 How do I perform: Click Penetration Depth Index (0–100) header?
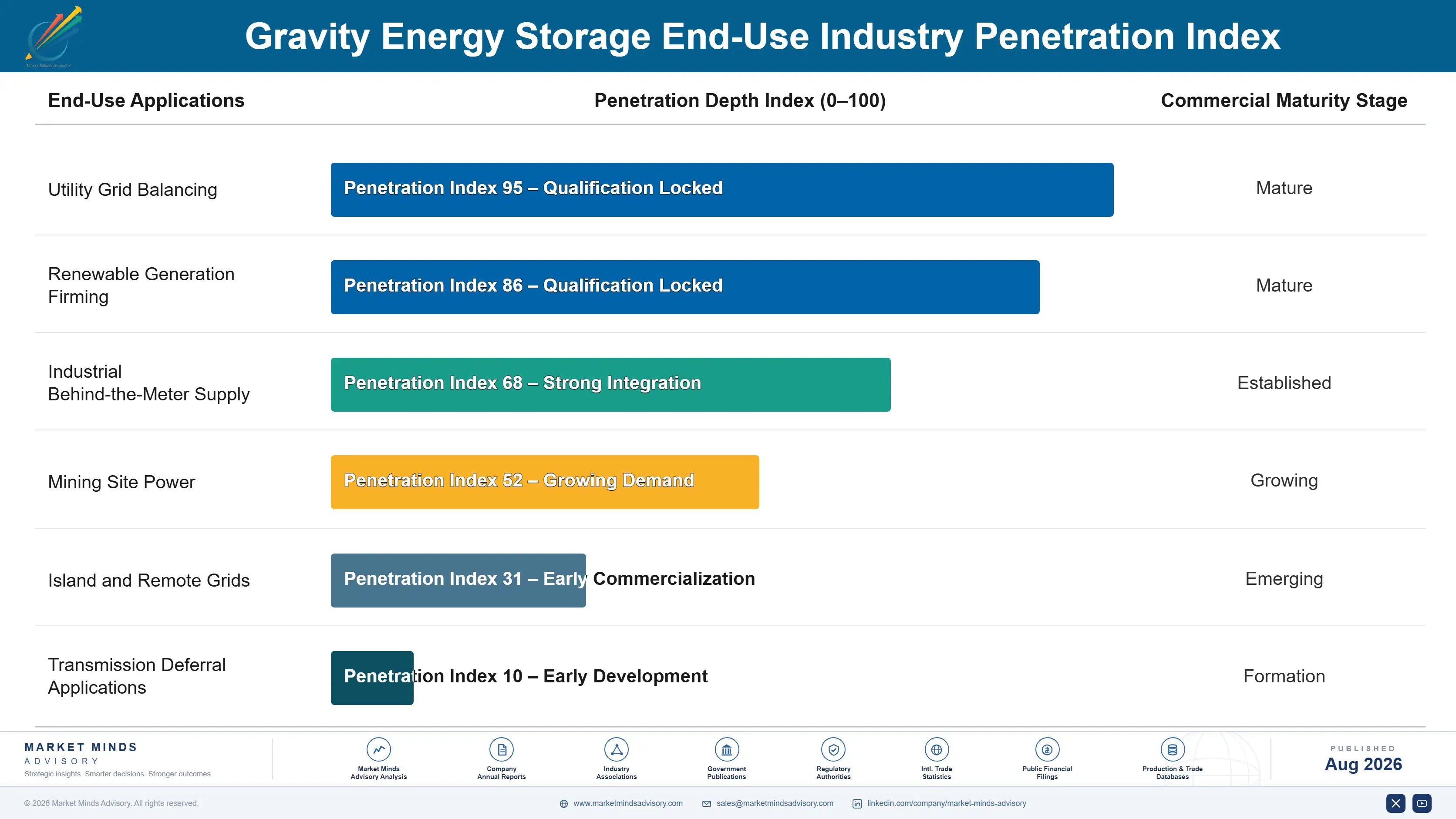point(740,101)
